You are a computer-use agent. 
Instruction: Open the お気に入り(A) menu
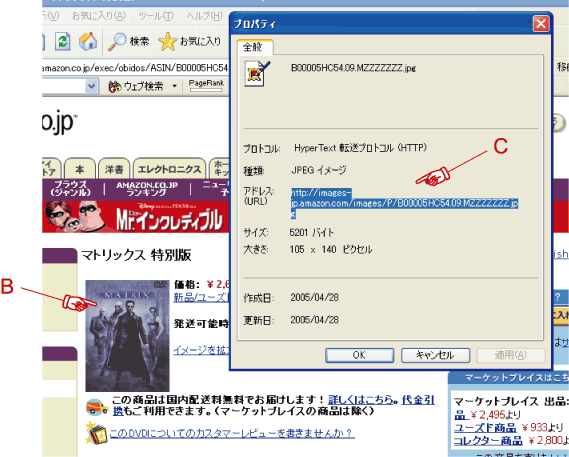tap(99, 16)
